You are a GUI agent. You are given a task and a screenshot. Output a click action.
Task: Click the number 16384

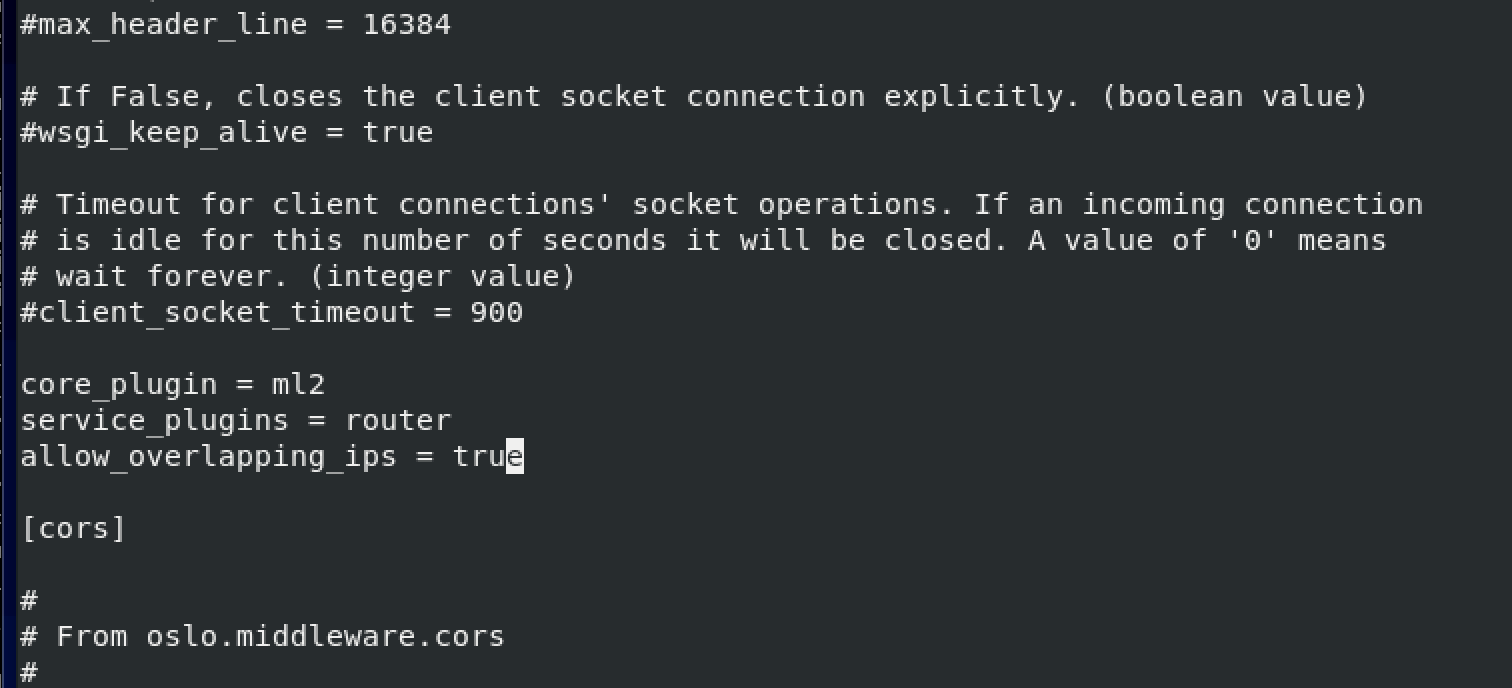point(407,25)
